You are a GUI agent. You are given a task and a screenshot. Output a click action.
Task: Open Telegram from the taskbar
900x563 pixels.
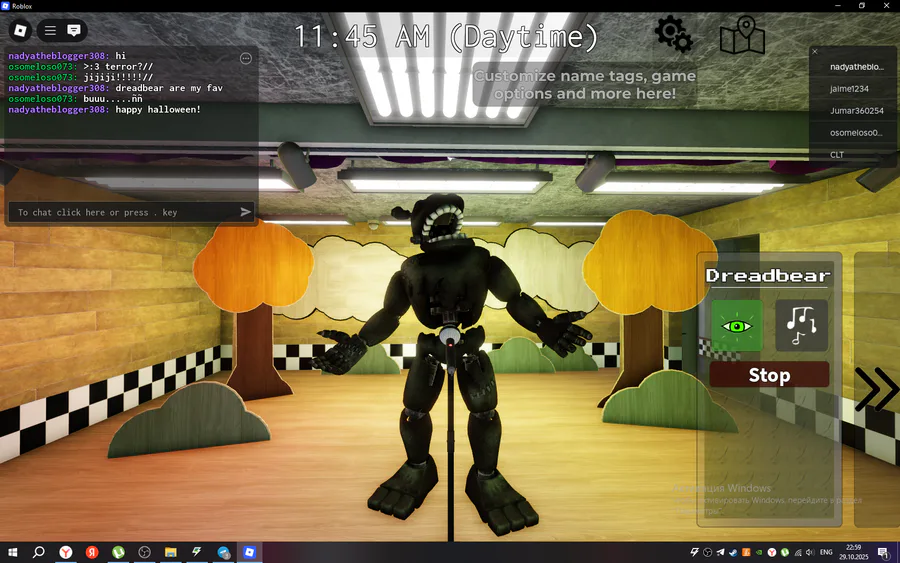click(223, 552)
